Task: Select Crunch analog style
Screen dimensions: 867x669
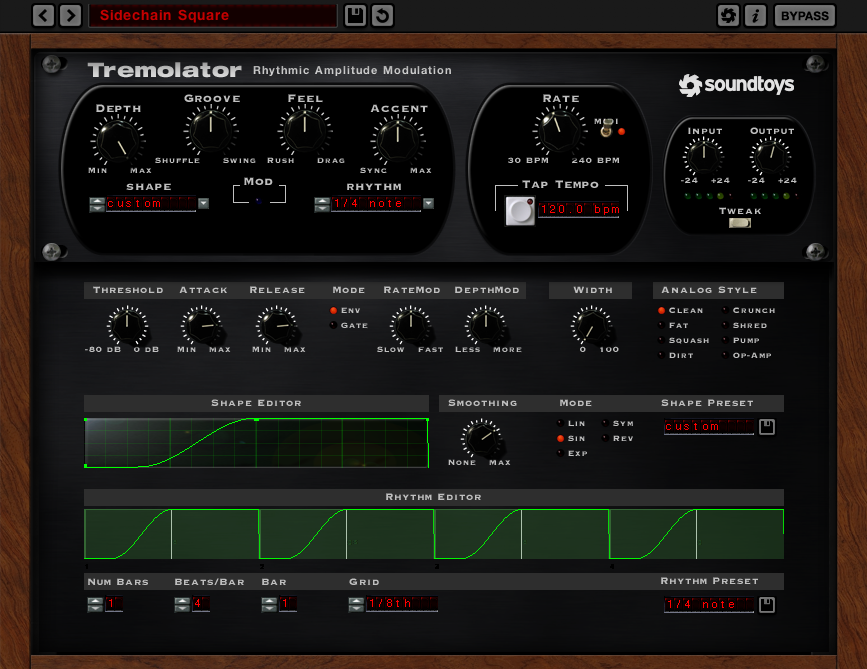Action: 749,310
